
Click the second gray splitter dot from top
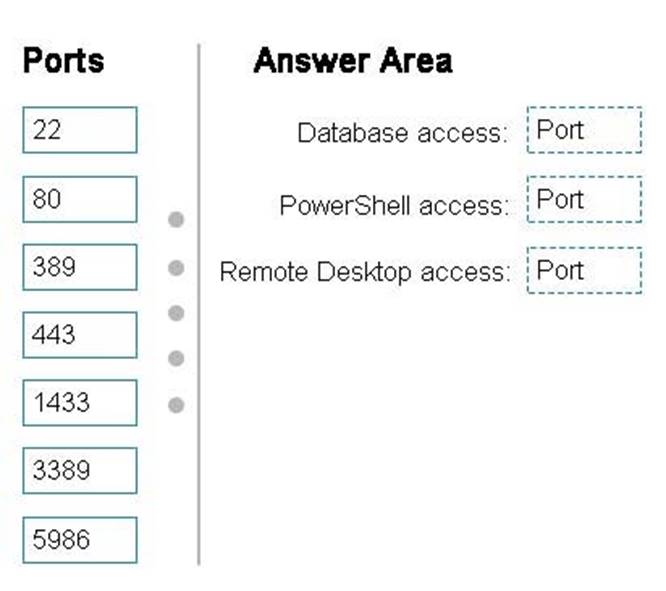click(176, 267)
